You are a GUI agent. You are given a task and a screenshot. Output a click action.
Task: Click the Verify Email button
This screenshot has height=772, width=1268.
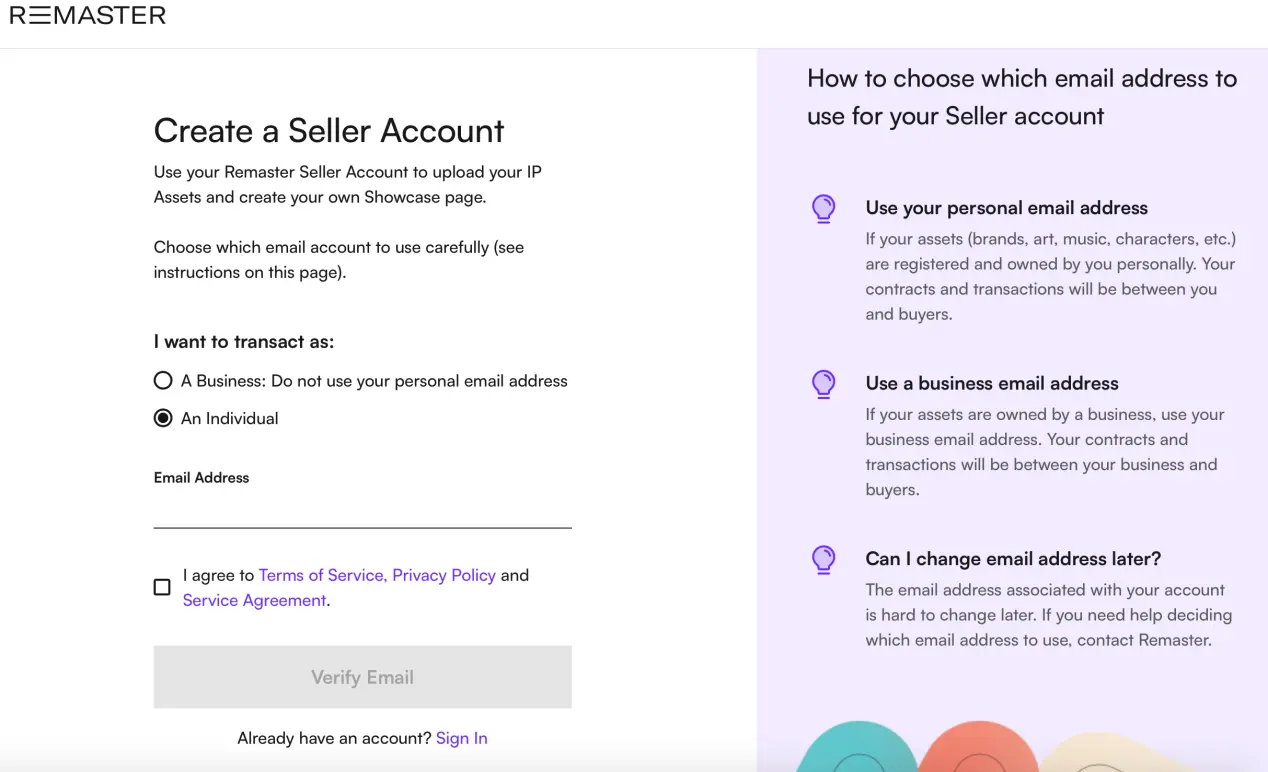point(362,677)
